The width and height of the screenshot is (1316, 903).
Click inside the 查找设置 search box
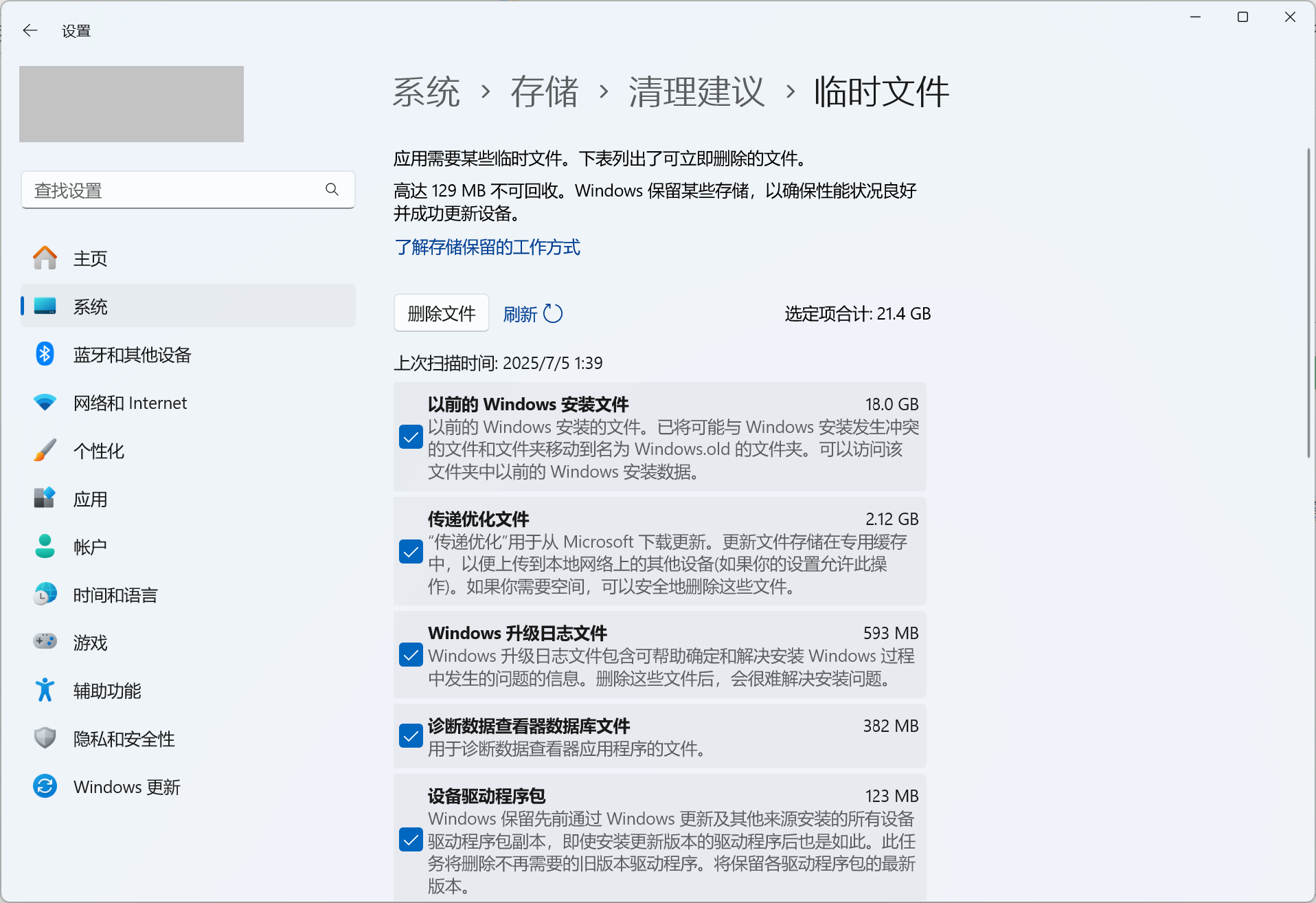tap(172, 190)
